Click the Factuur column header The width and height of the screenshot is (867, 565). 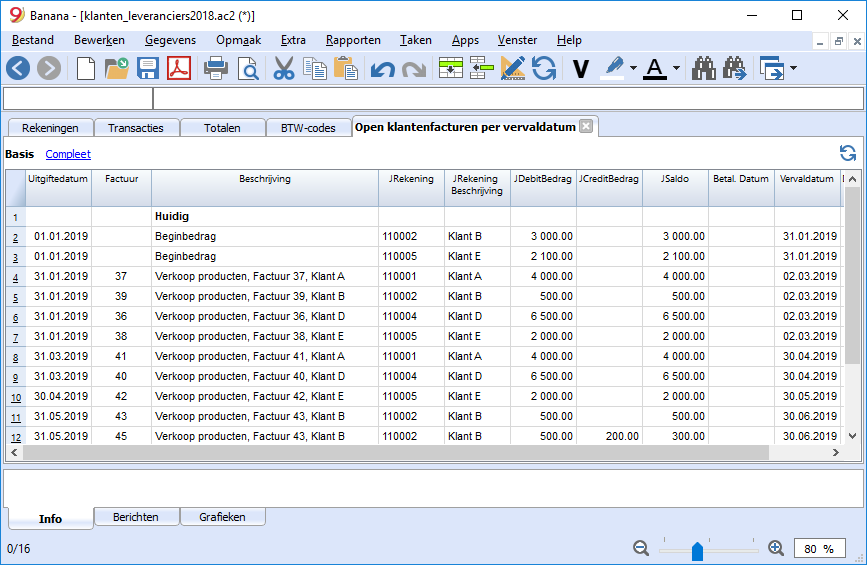pyautogui.click(x=122, y=188)
